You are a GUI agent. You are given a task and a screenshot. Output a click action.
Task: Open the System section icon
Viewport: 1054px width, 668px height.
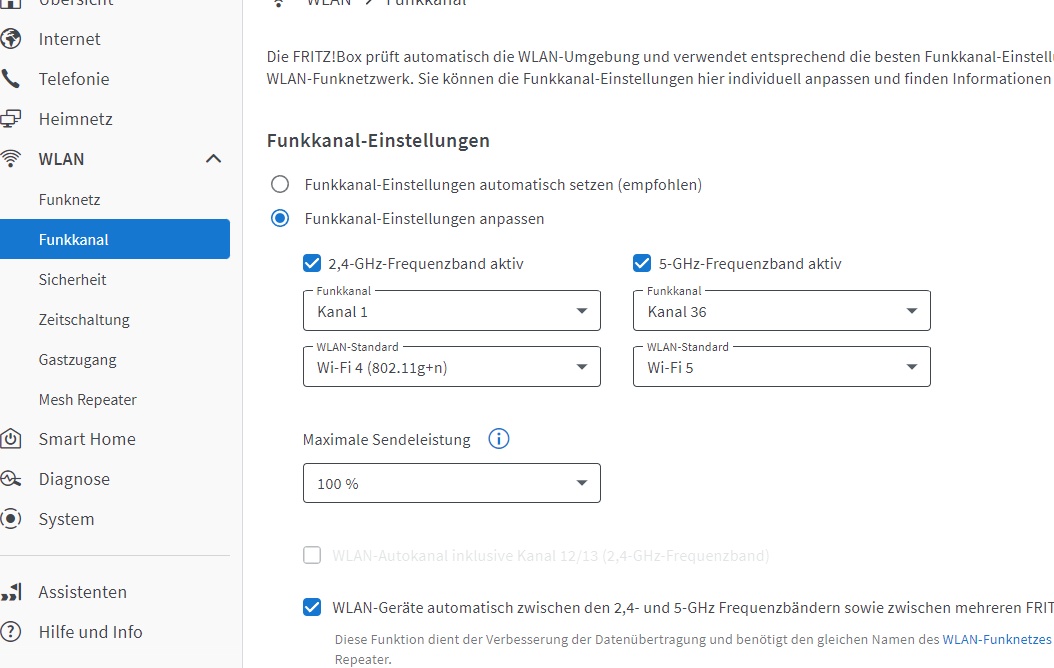pyautogui.click(x=14, y=519)
